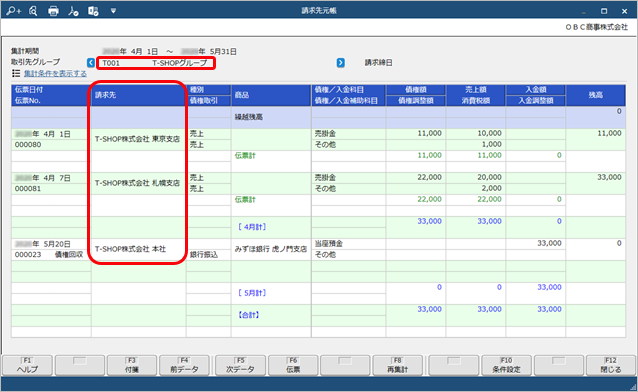
Task: Click 売掛金 in the 札幌支店 row
Action: 325,177
